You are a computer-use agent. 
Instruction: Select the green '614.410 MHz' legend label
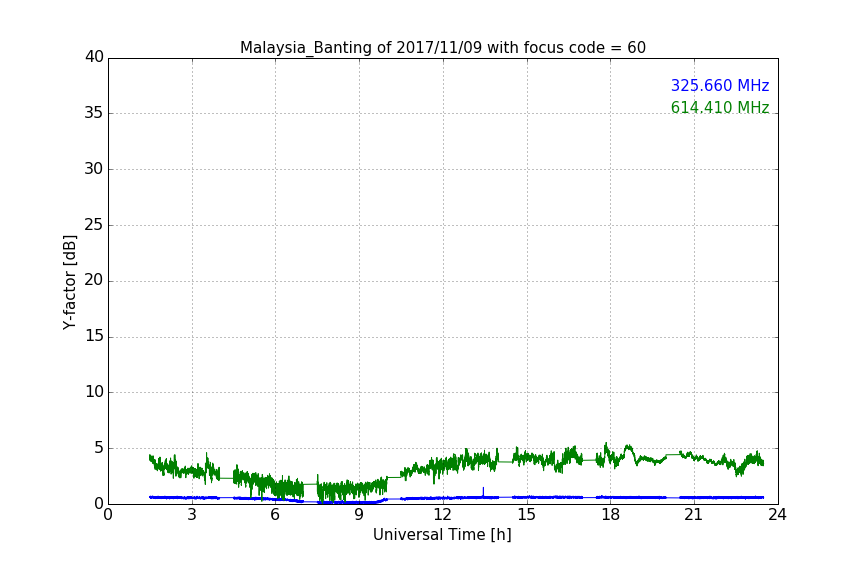(720, 107)
